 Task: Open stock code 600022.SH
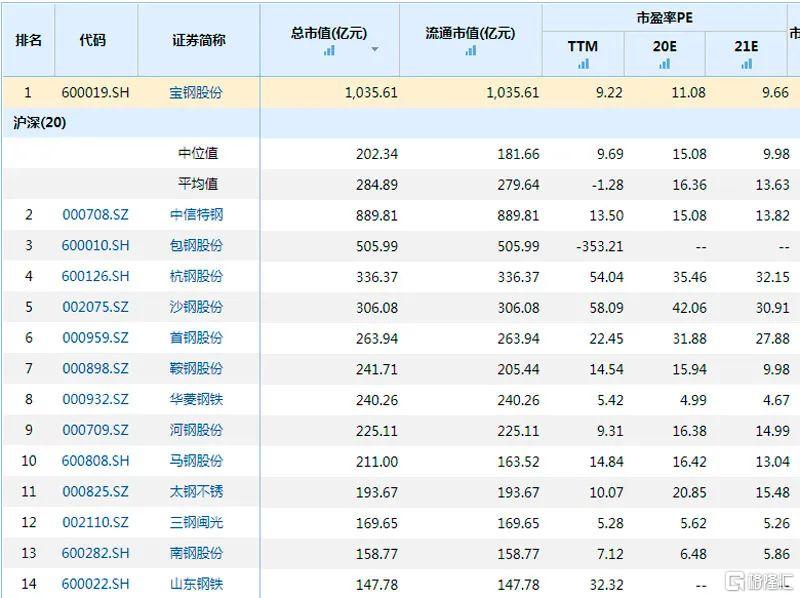click(95, 584)
